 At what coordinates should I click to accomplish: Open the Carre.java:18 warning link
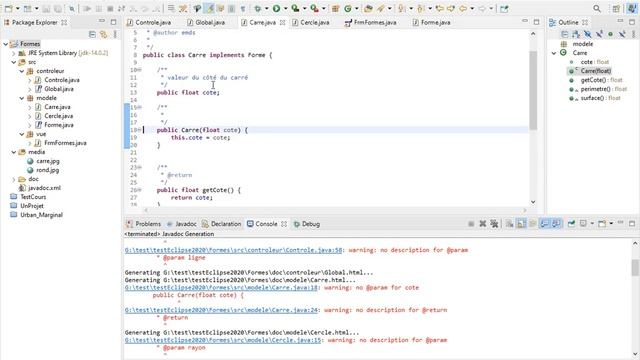click(x=221, y=287)
